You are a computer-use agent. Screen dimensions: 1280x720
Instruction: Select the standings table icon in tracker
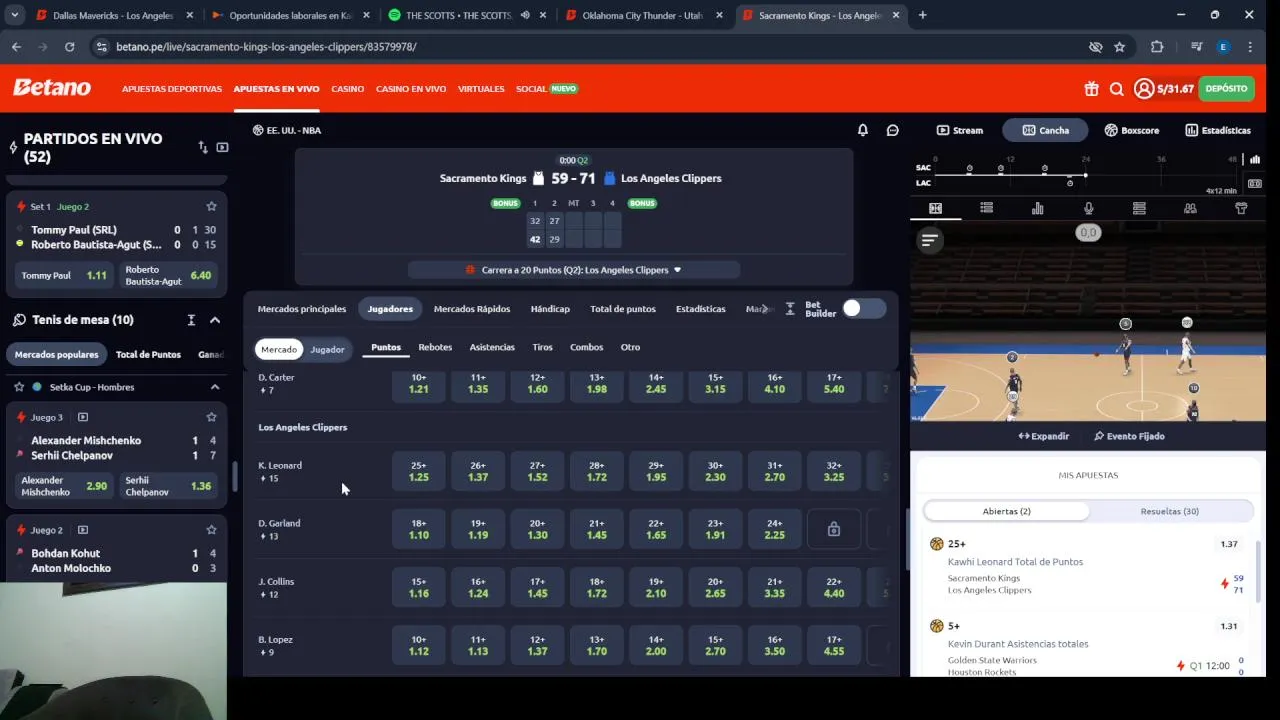coord(1139,208)
